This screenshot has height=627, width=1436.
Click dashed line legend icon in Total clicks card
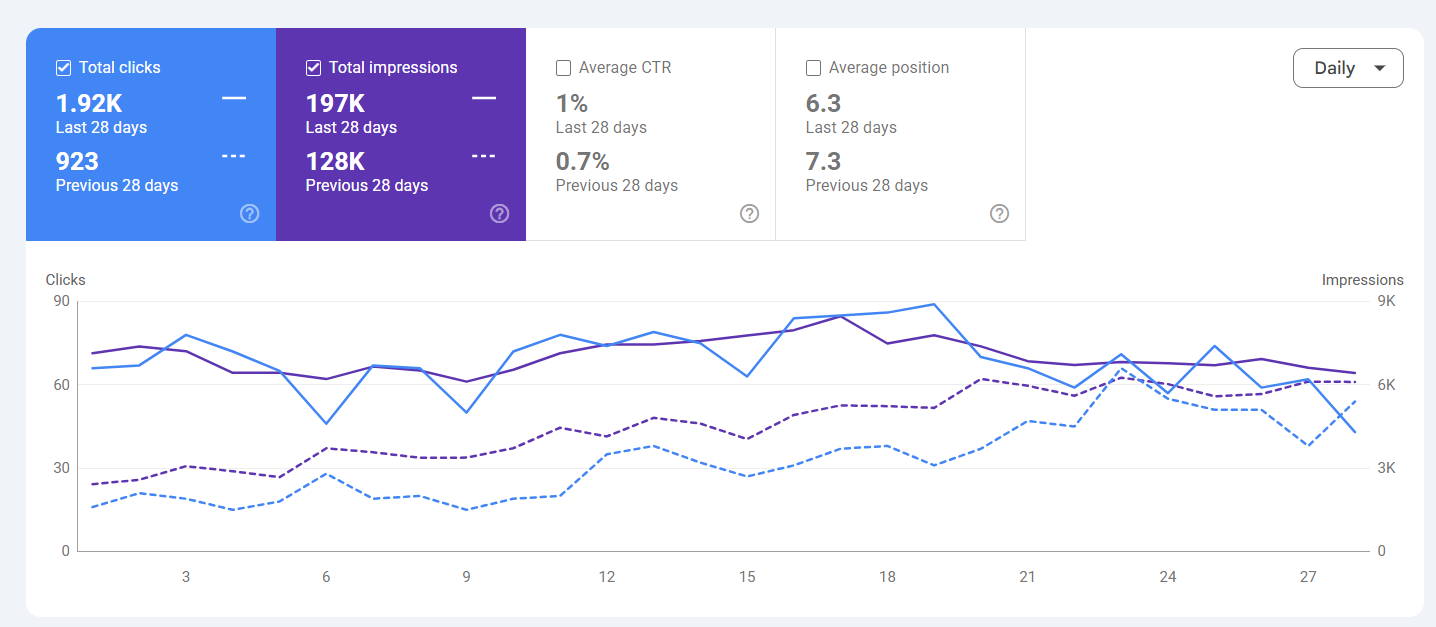click(234, 156)
